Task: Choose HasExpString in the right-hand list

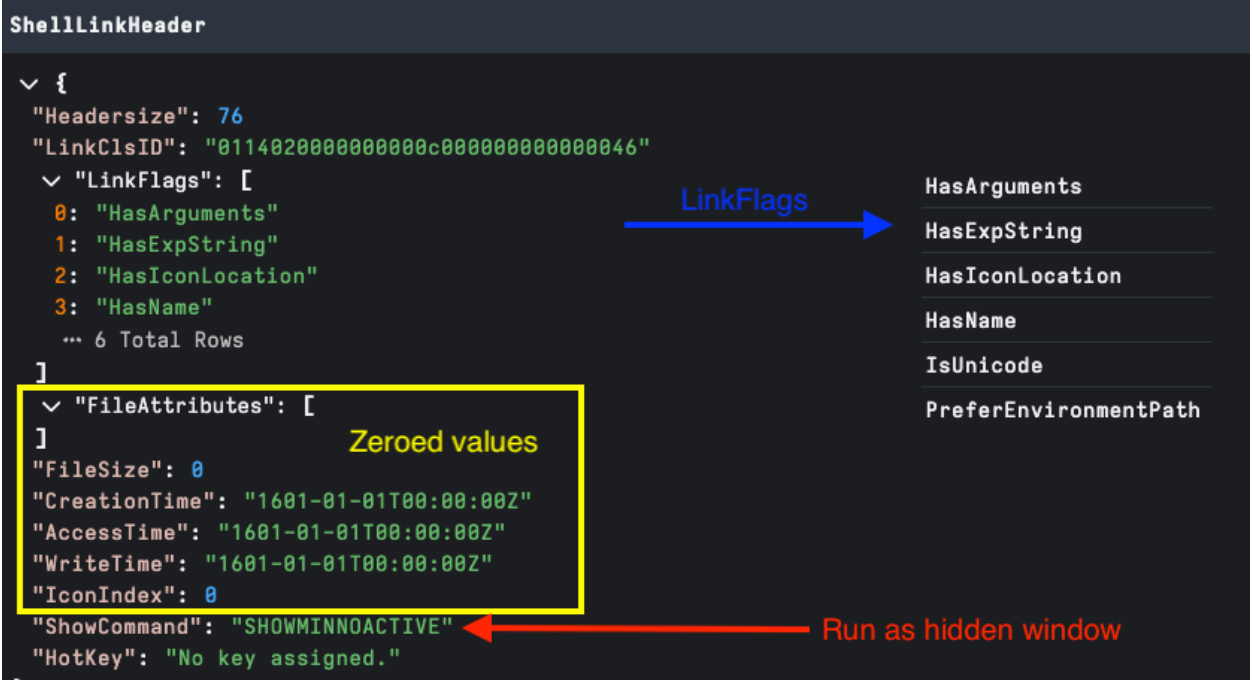Action: (1003, 231)
